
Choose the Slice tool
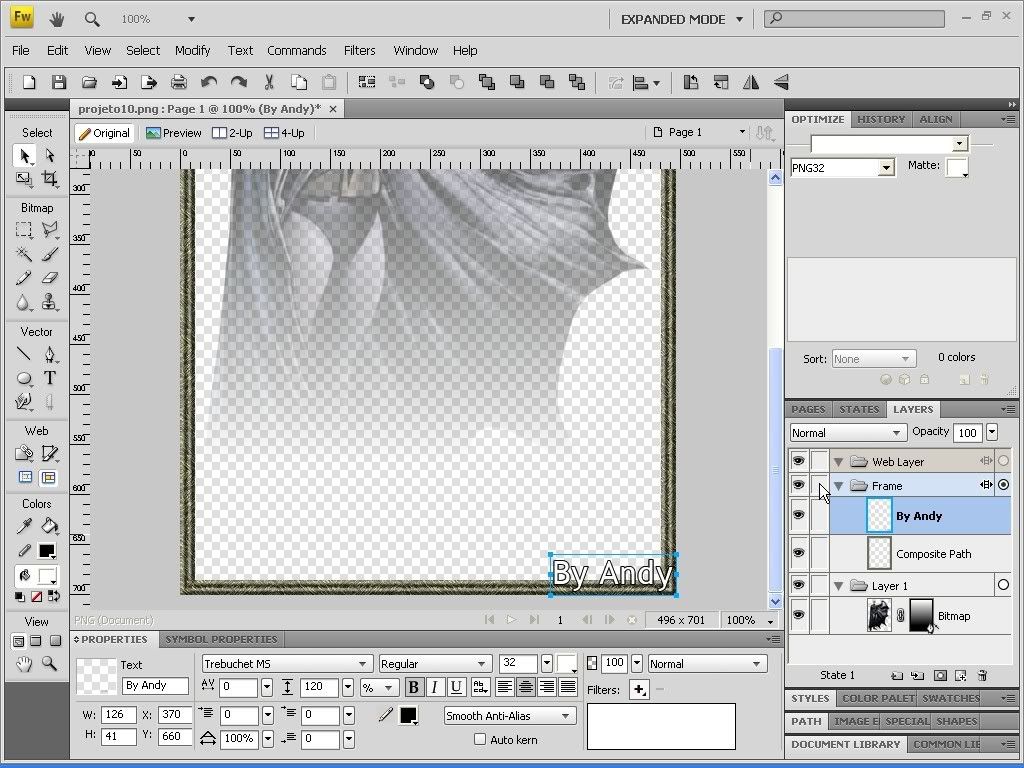[50, 453]
